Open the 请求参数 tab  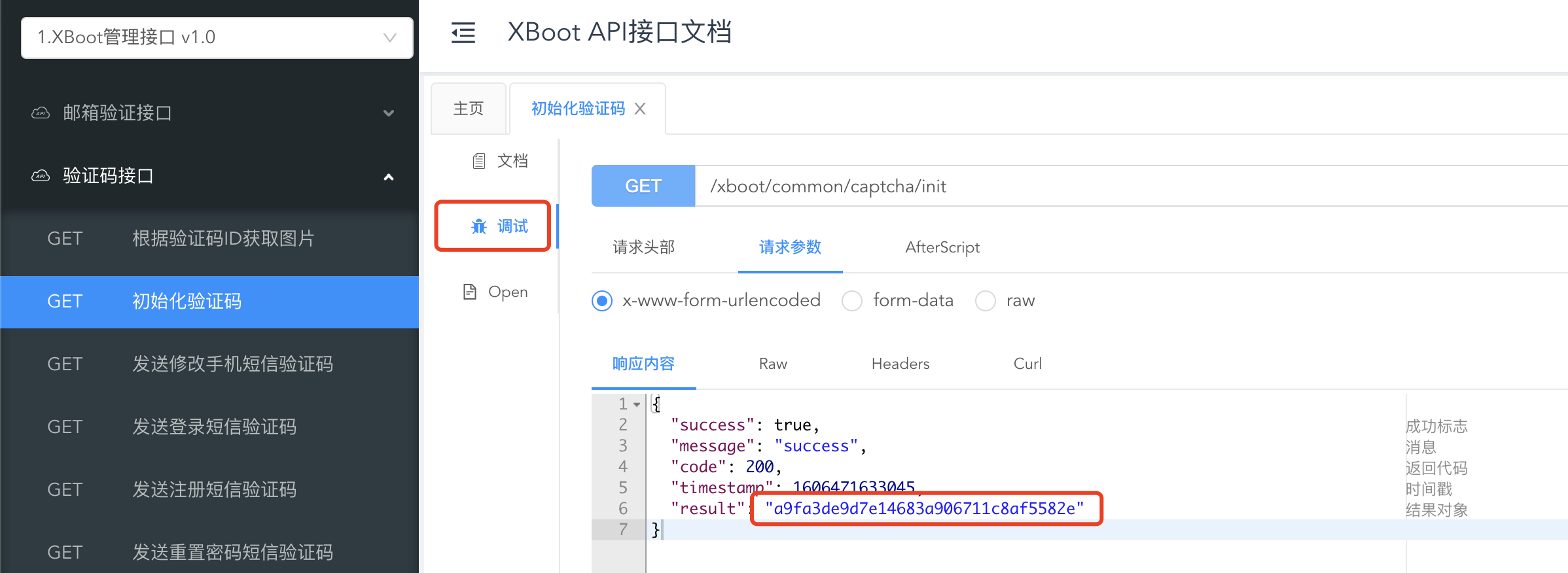(791, 247)
